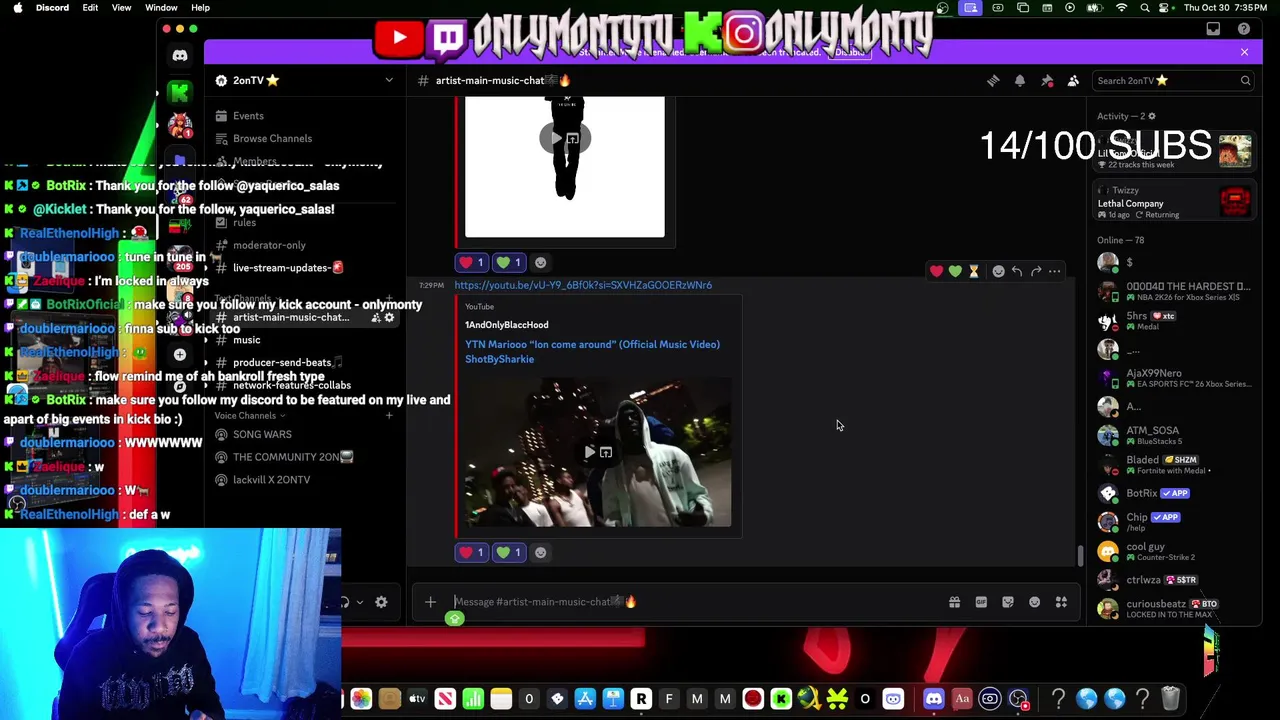Click the plus attachment button
The image size is (1280, 720).
pyautogui.click(x=430, y=602)
